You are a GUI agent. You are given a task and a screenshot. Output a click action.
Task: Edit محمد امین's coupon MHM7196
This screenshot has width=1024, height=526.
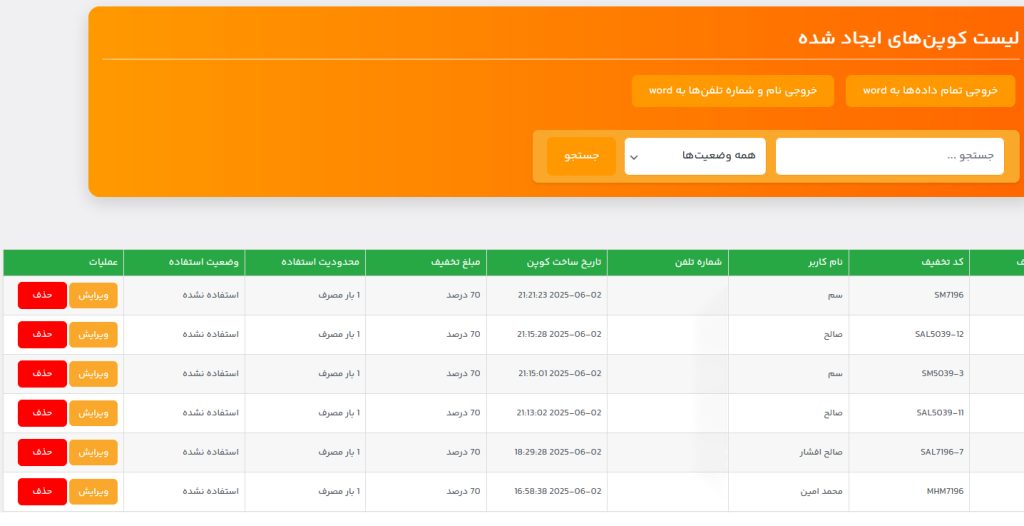[93, 491]
